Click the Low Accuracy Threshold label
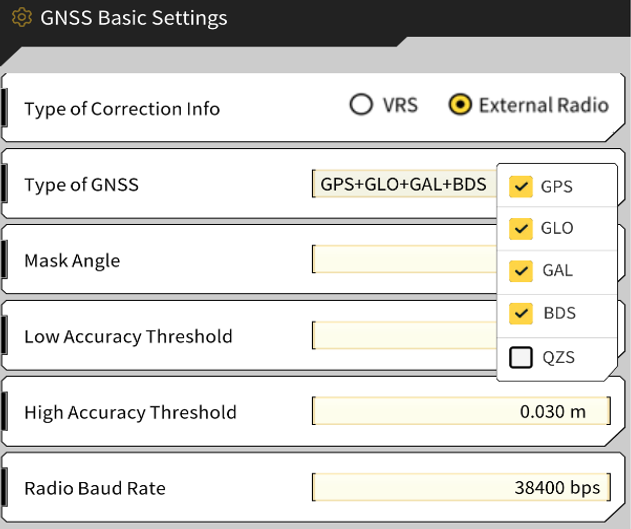This screenshot has height=529, width=631. click(x=128, y=337)
